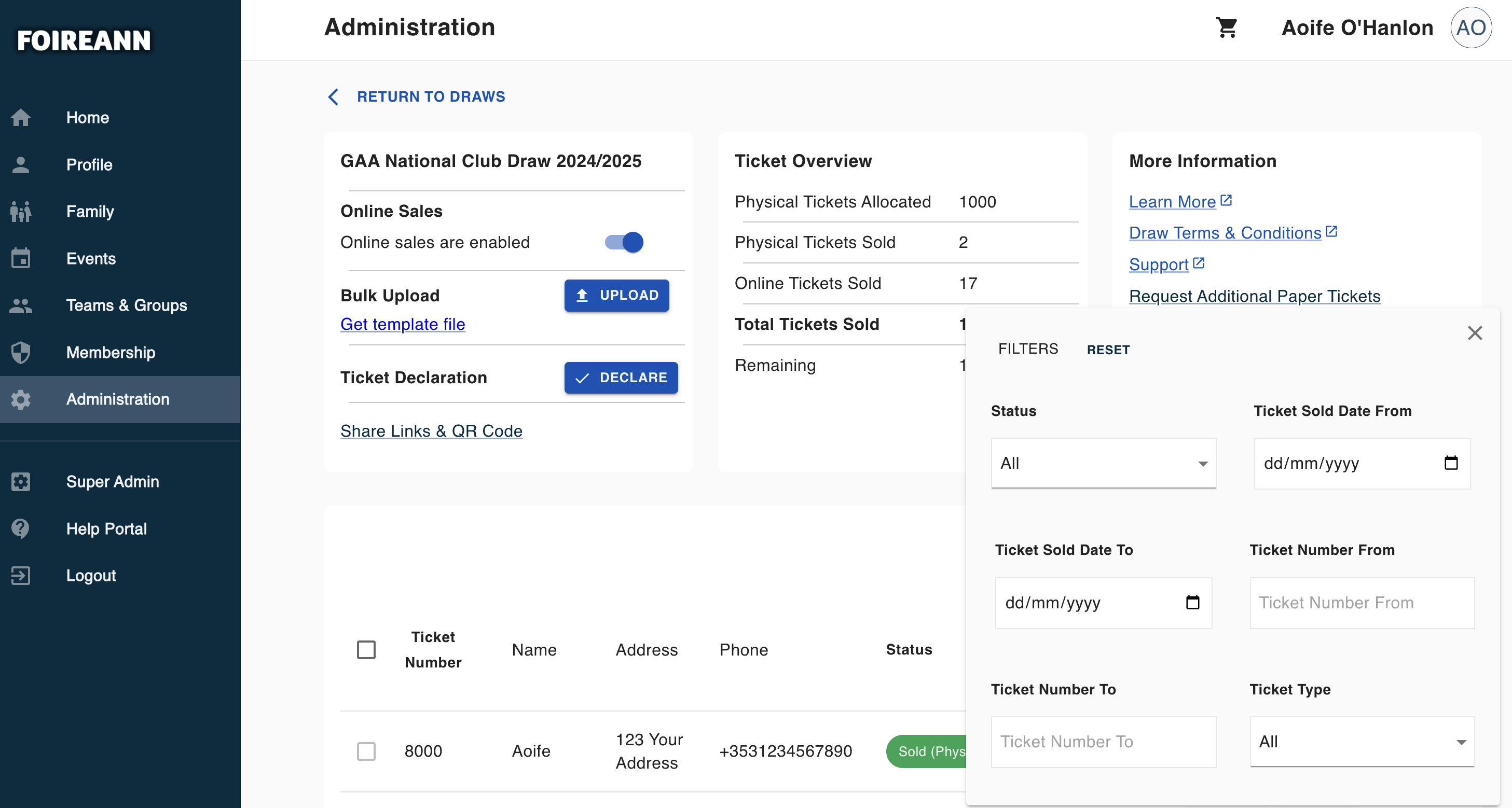Open calendar picker for Ticket Sold Date From

point(1451,463)
